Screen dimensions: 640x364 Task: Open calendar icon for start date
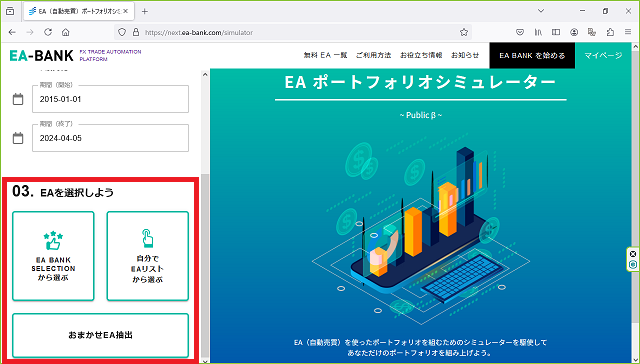[18, 99]
